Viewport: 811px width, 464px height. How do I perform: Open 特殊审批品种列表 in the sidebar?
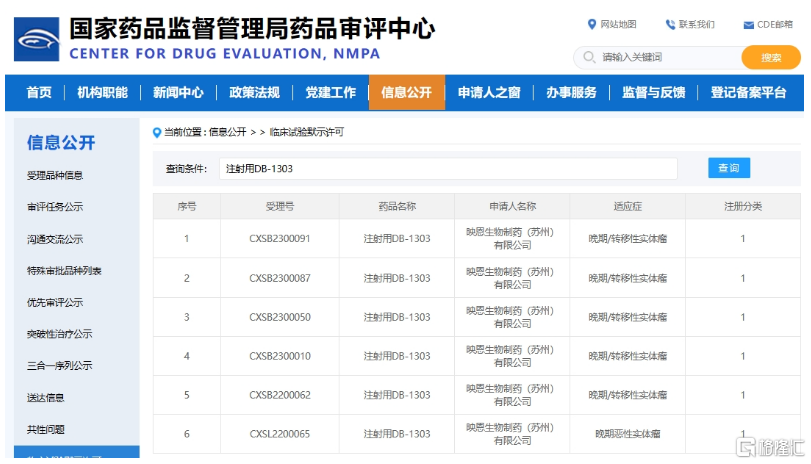point(64,271)
